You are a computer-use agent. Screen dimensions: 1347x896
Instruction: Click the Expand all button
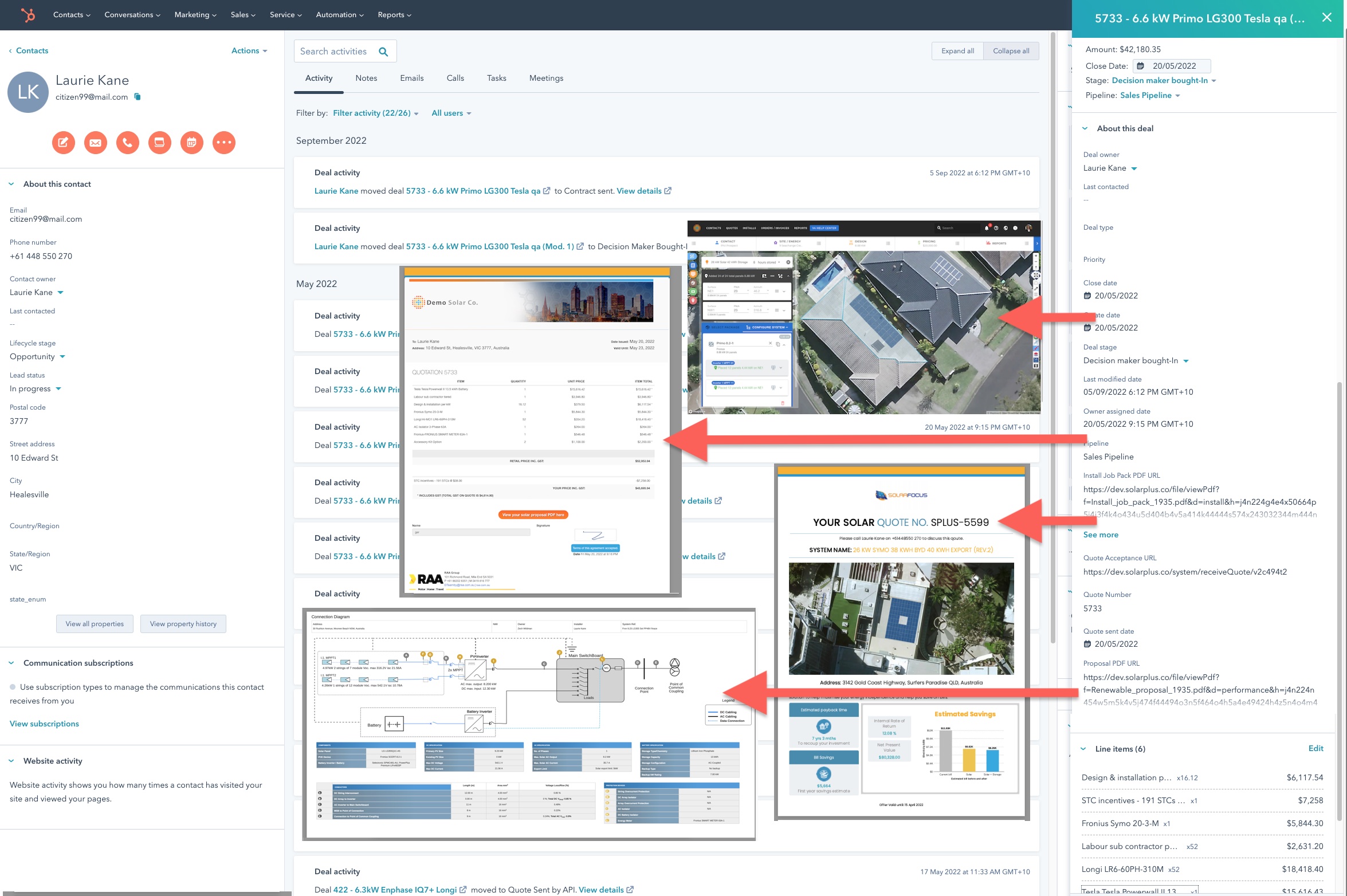[x=957, y=51]
